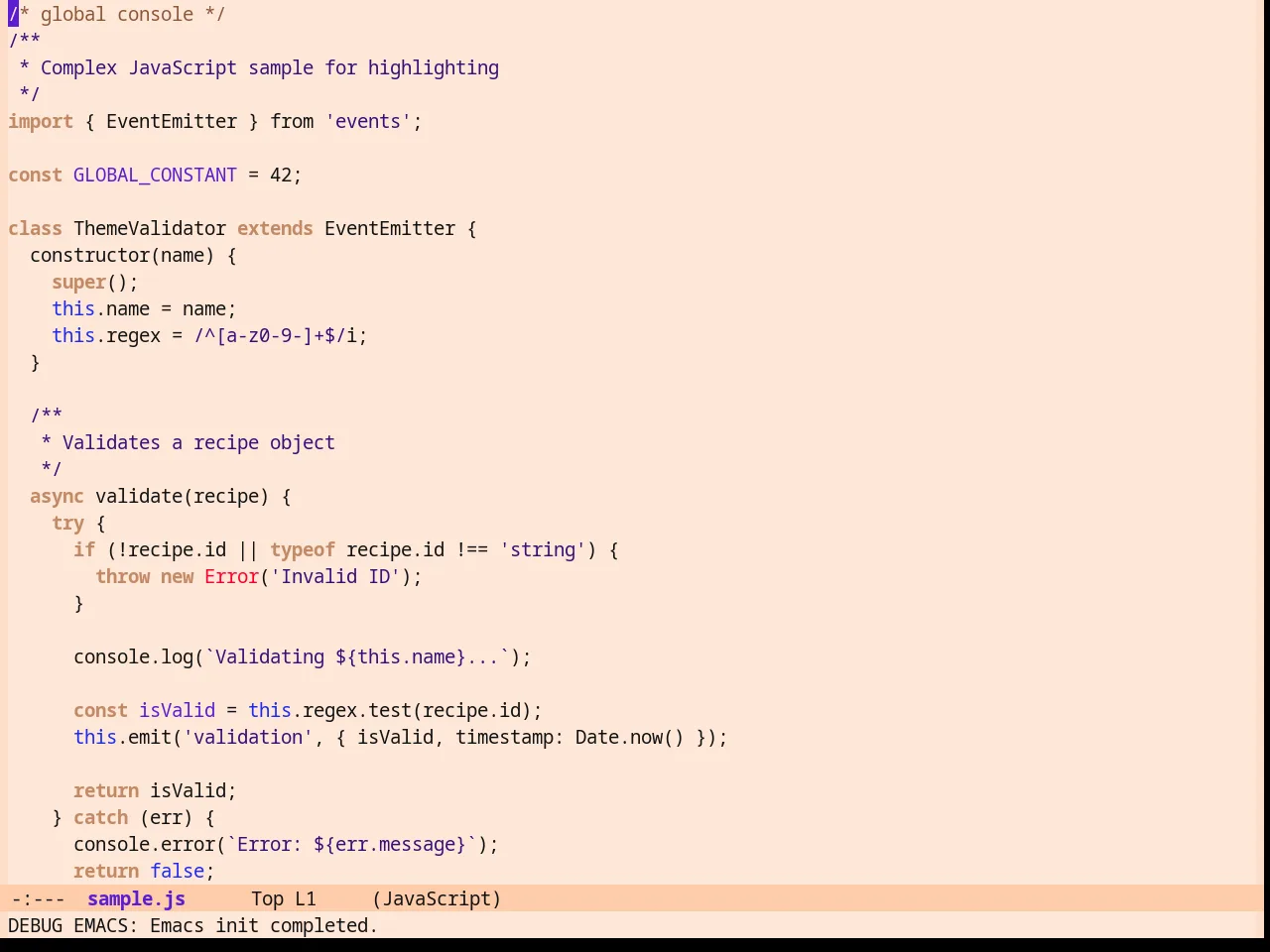
Task: Click the 'super' call
Action: coord(78,282)
